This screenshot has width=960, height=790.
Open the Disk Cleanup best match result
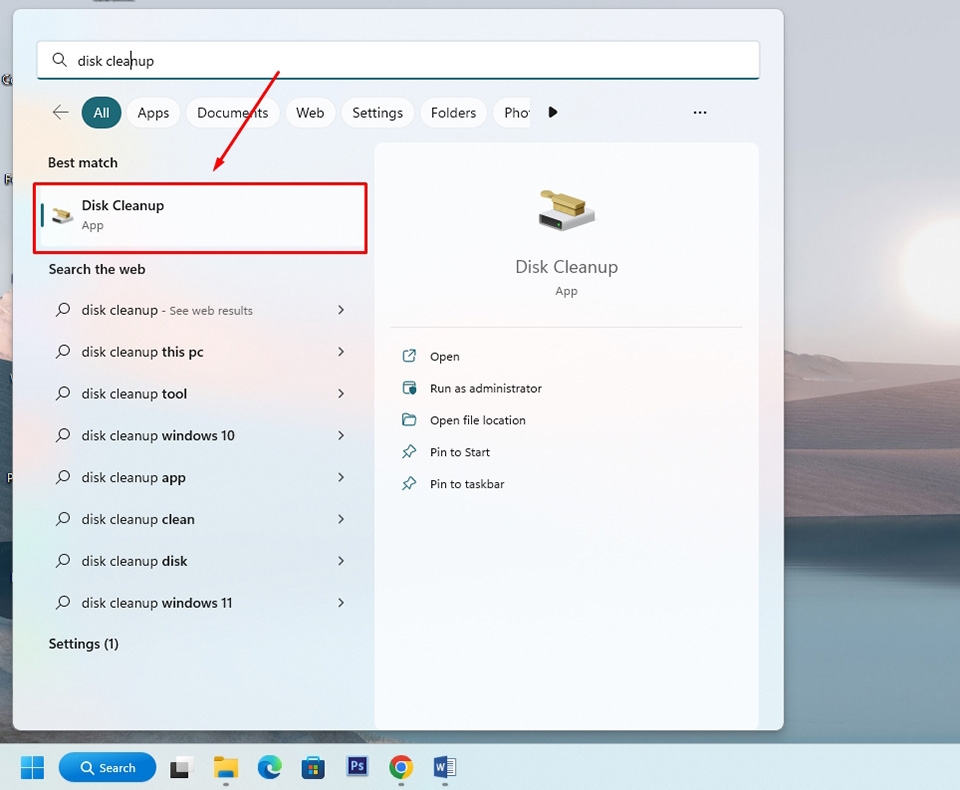[200, 217]
